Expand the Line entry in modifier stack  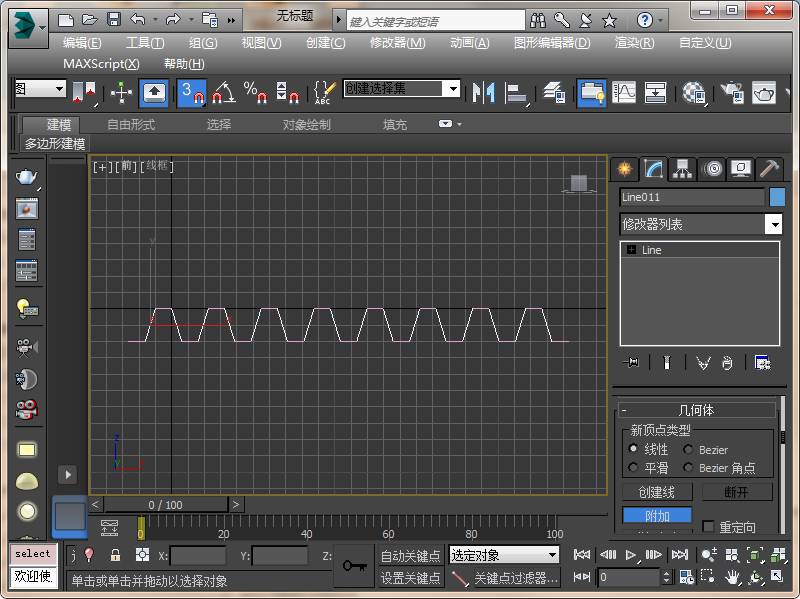click(631, 250)
